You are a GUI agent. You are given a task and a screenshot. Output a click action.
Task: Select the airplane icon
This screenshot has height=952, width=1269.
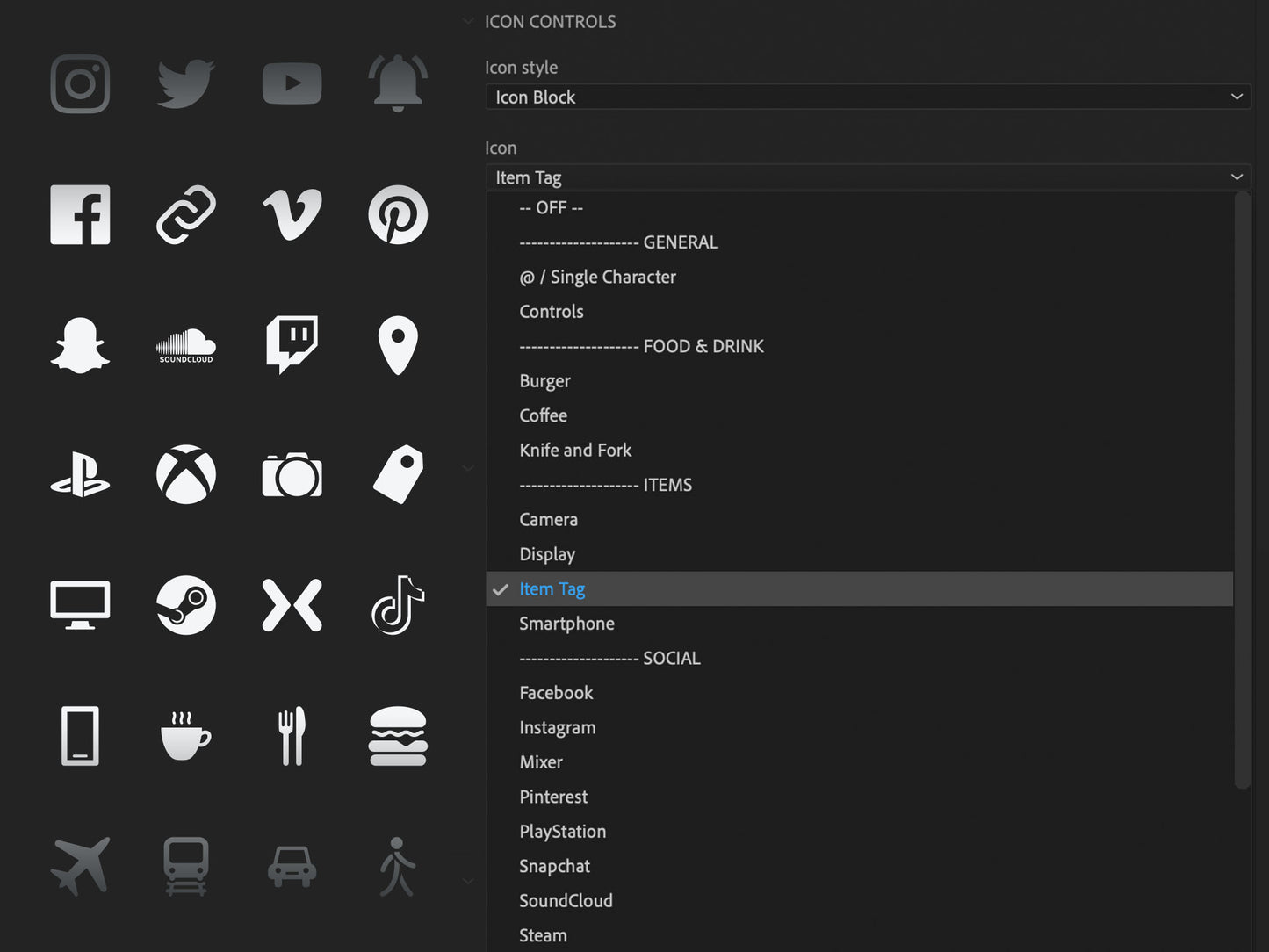pos(80,866)
